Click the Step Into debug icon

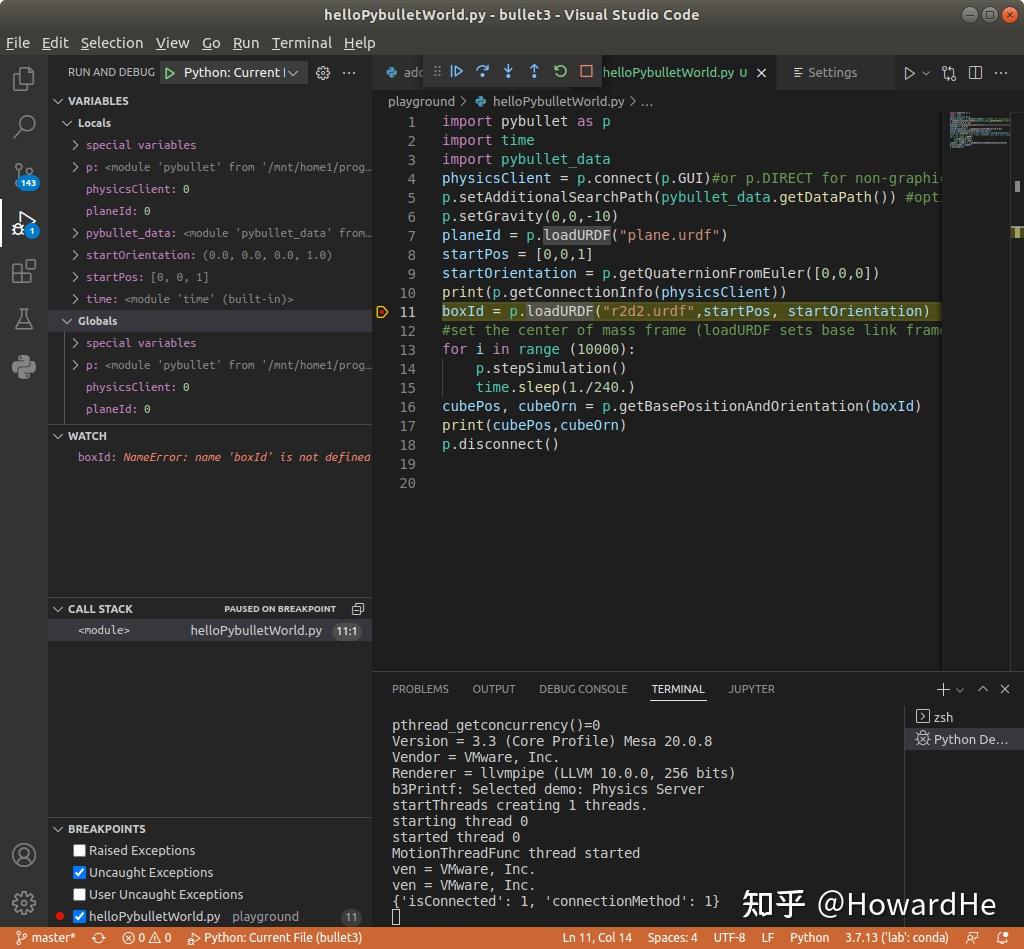point(508,72)
